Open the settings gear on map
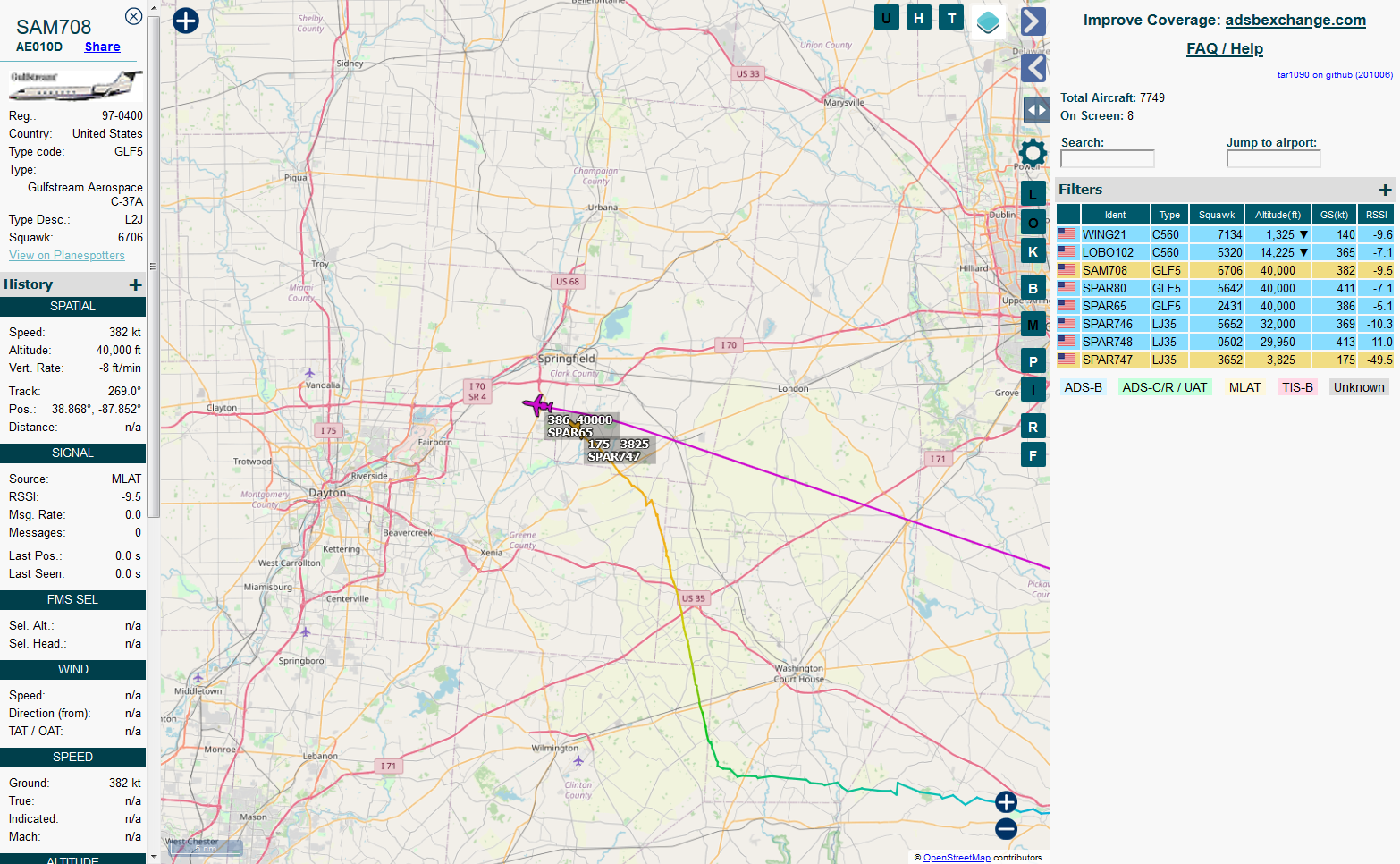The height and width of the screenshot is (864, 1400). (x=1033, y=152)
